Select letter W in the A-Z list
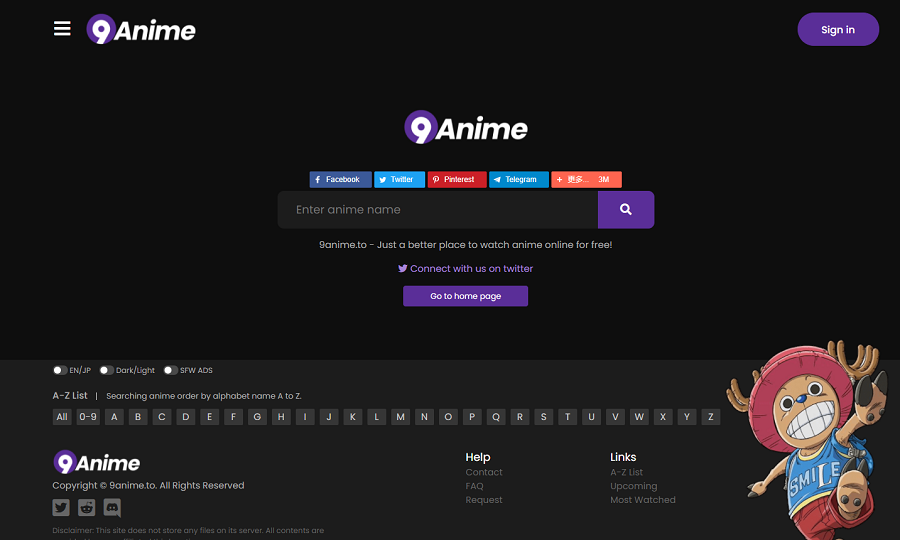900x540 pixels. pos(639,417)
